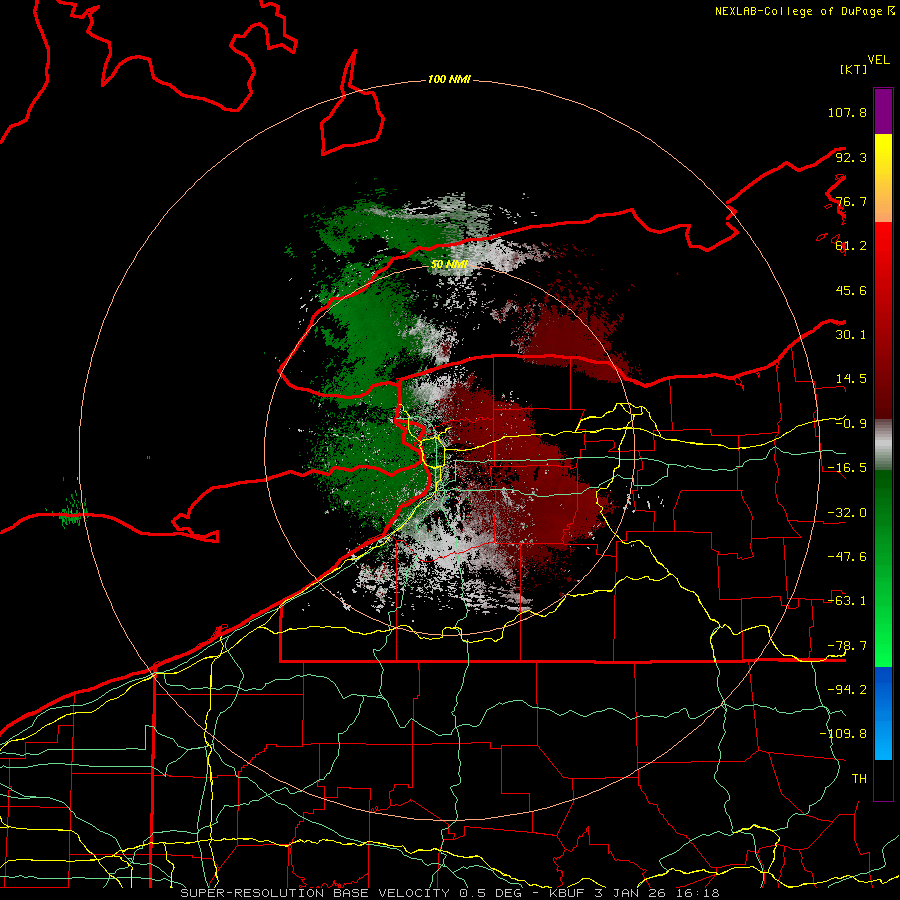Select the -47.6 scale value

847,557
